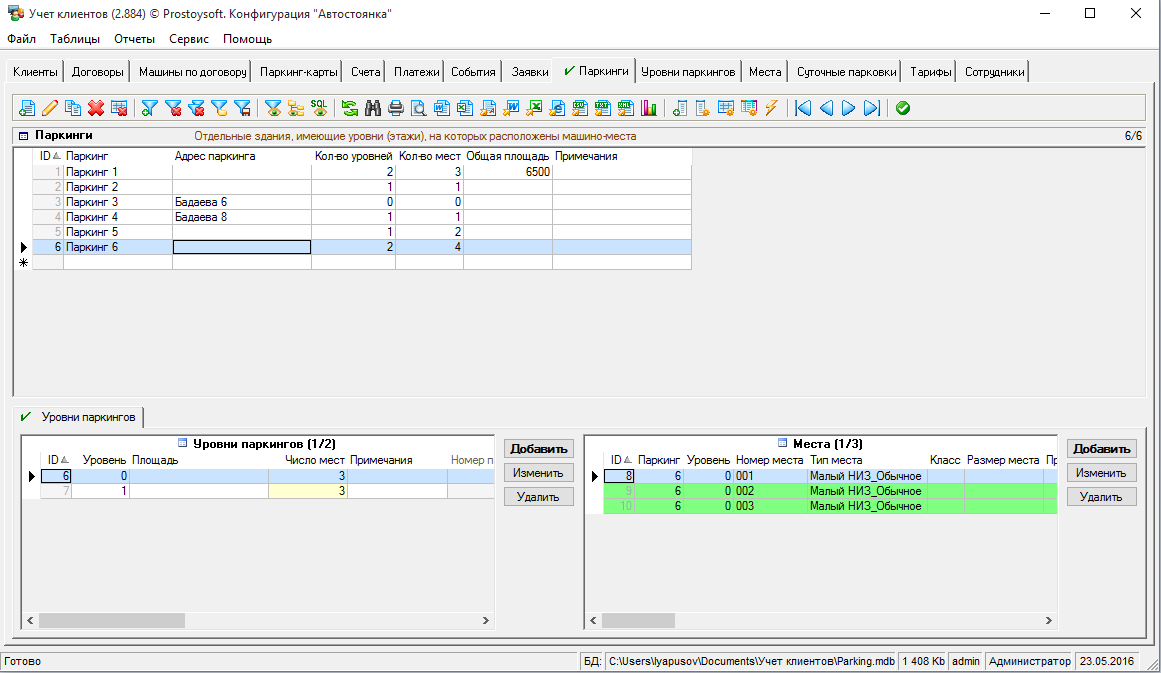The image size is (1161, 673).
Task: Click the printer icon in toolbar
Action: pyautogui.click(x=396, y=108)
